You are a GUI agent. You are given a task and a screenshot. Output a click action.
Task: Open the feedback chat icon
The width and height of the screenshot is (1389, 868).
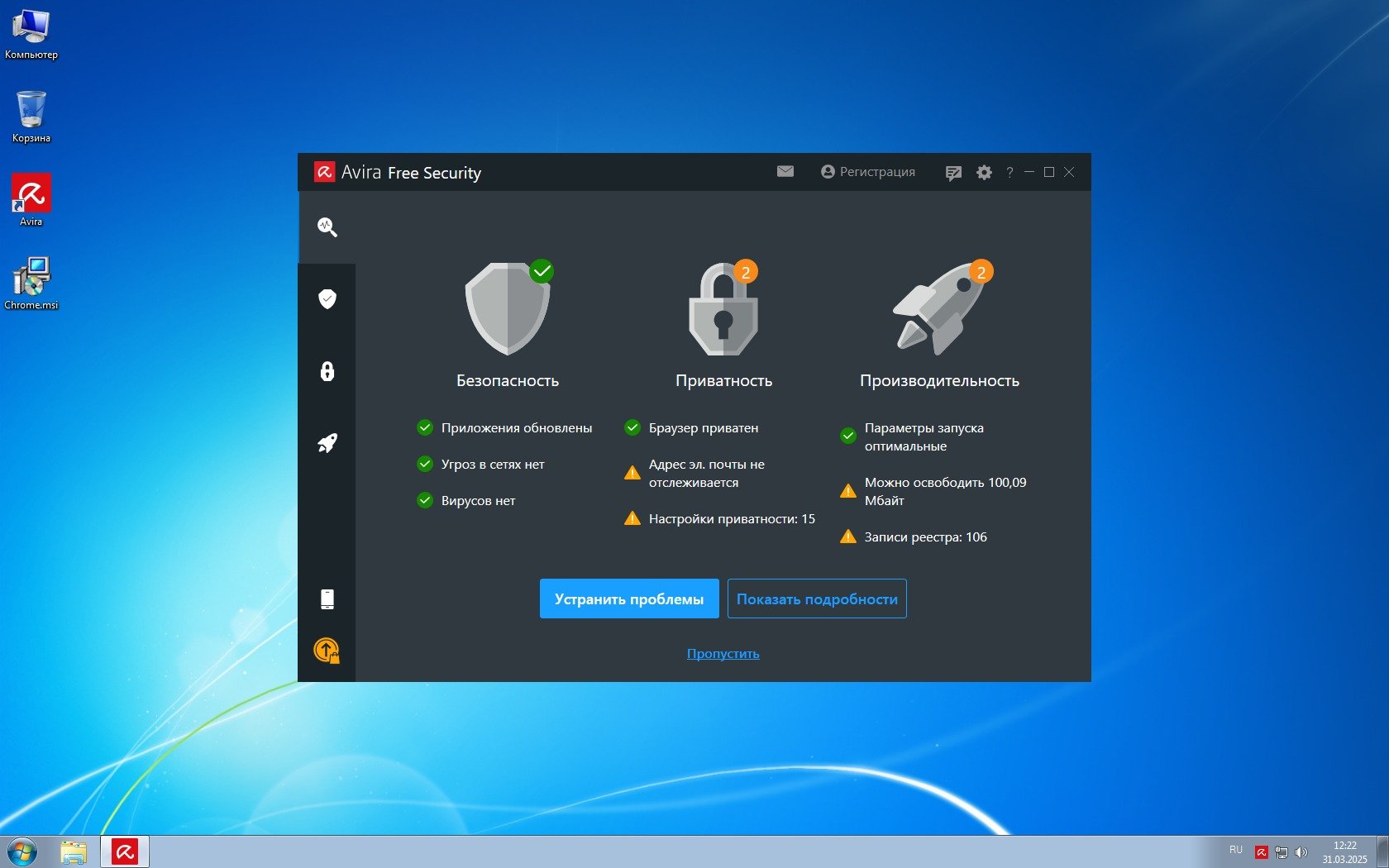[953, 173]
